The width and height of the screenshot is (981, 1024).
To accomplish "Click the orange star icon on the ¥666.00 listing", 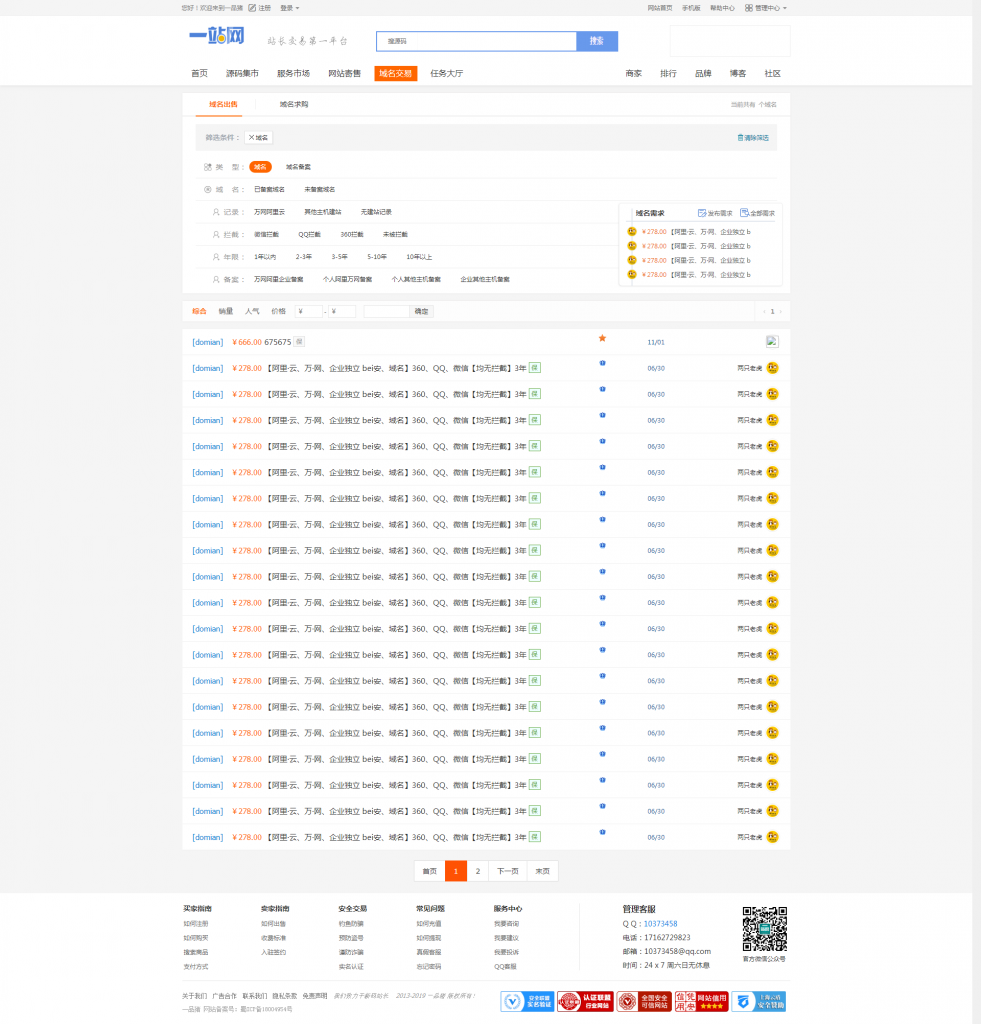I will coord(602,338).
